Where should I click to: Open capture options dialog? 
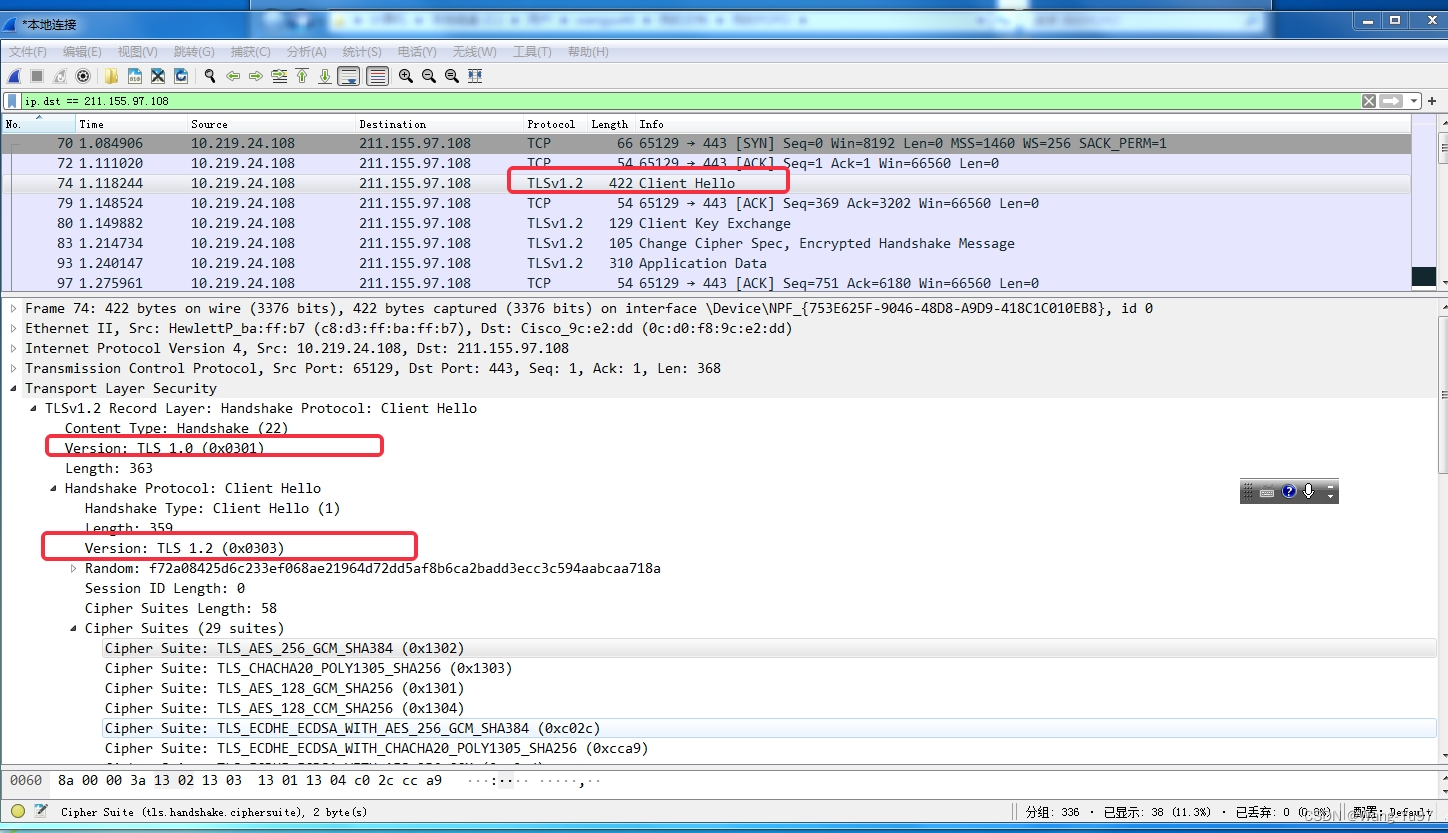(83, 76)
